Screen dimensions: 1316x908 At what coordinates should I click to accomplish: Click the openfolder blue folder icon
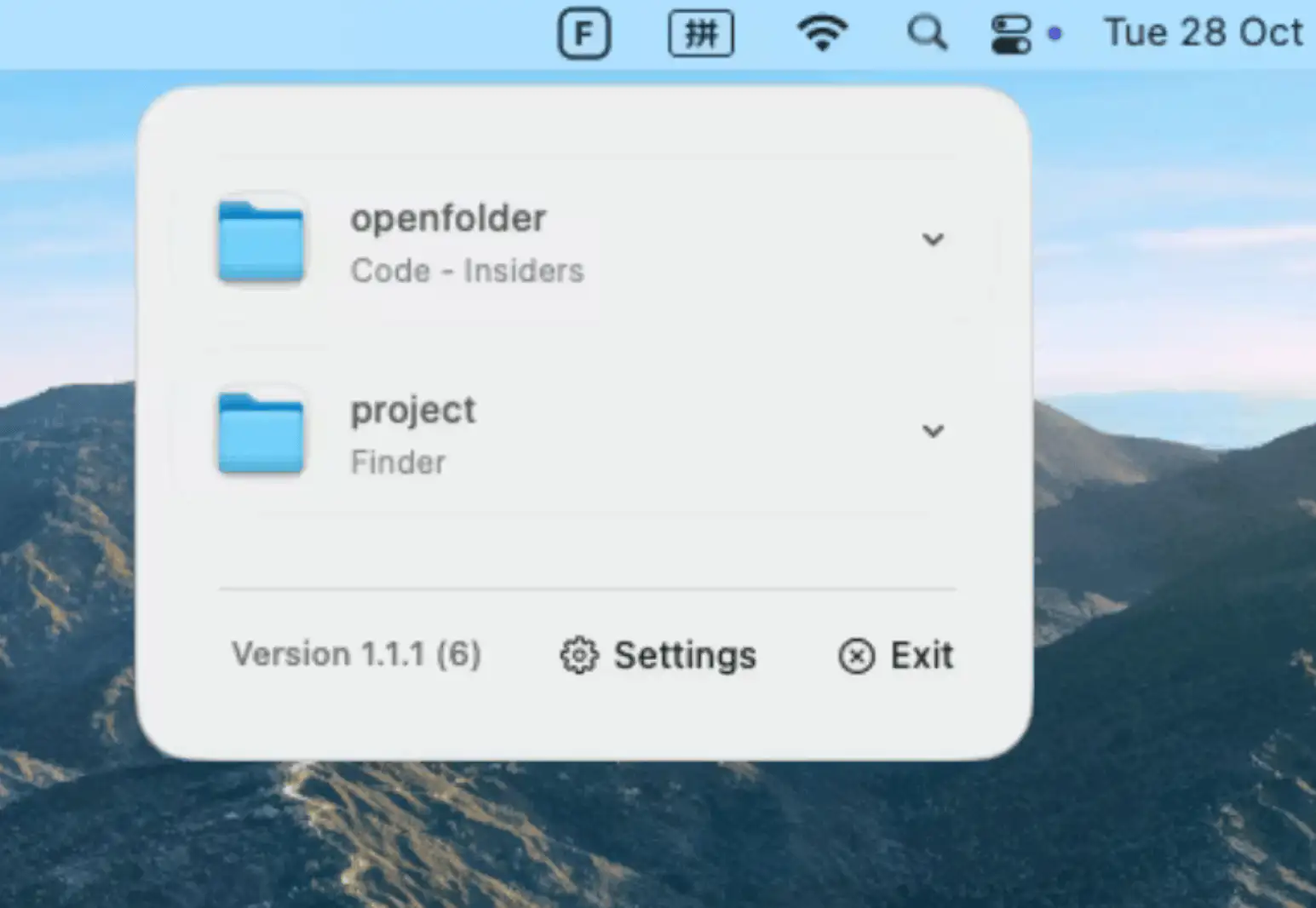pyautogui.click(x=261, y=241)
